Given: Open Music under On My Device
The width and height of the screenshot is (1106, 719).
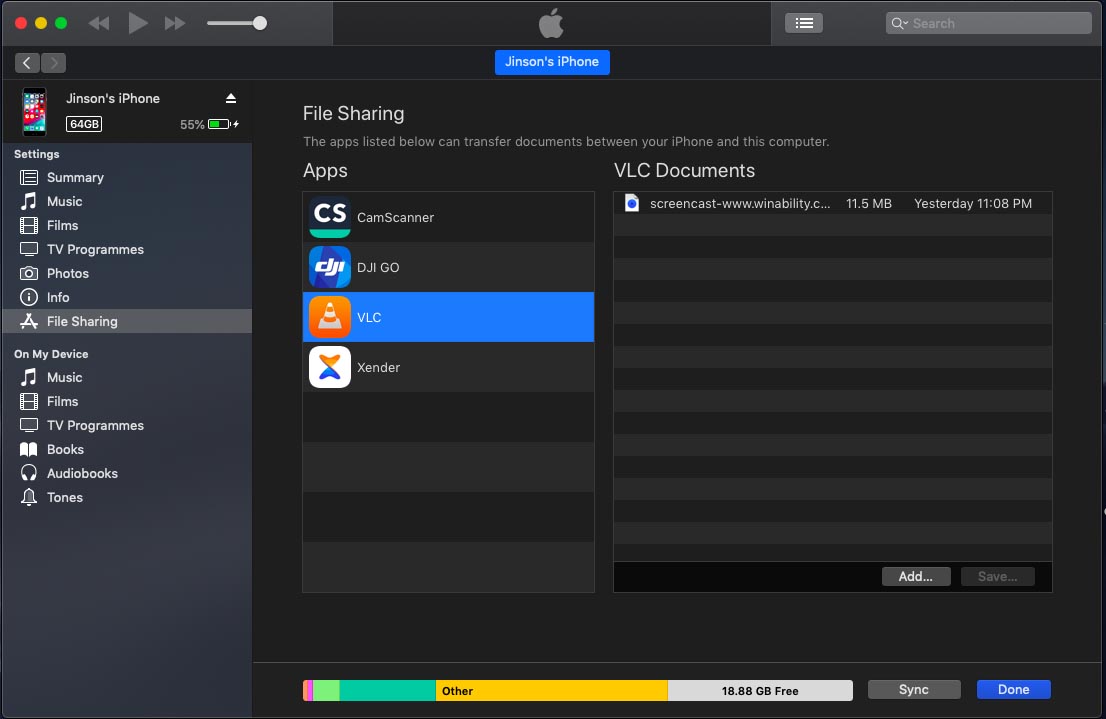Looking at the screenshot, I should pos(127,377).
